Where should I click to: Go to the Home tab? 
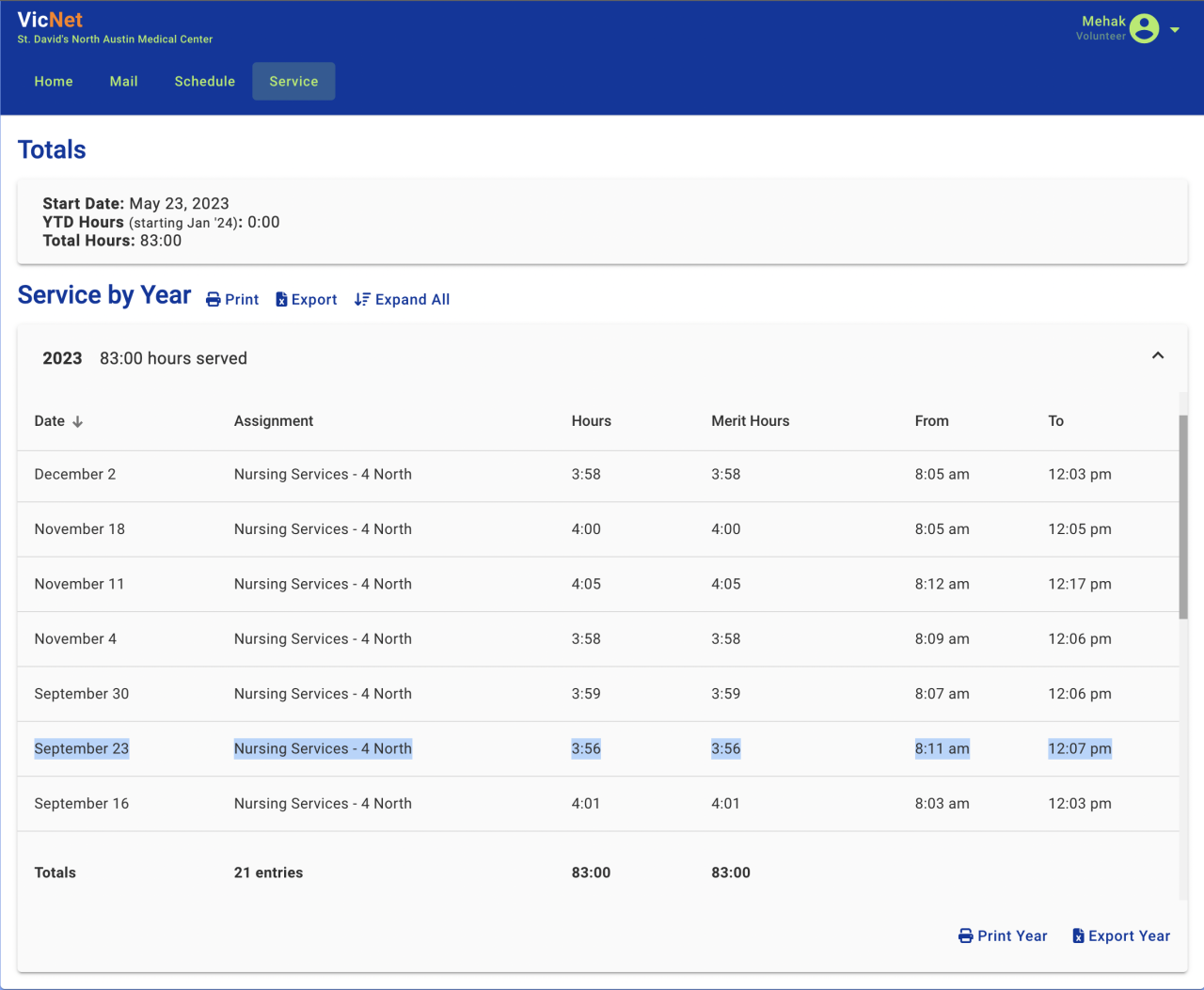54,82
